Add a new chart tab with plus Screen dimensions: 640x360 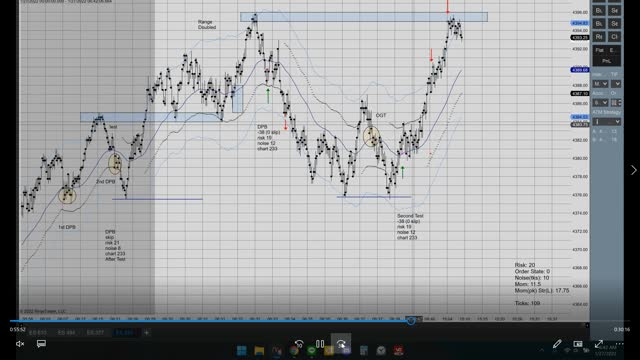point(147,333)
